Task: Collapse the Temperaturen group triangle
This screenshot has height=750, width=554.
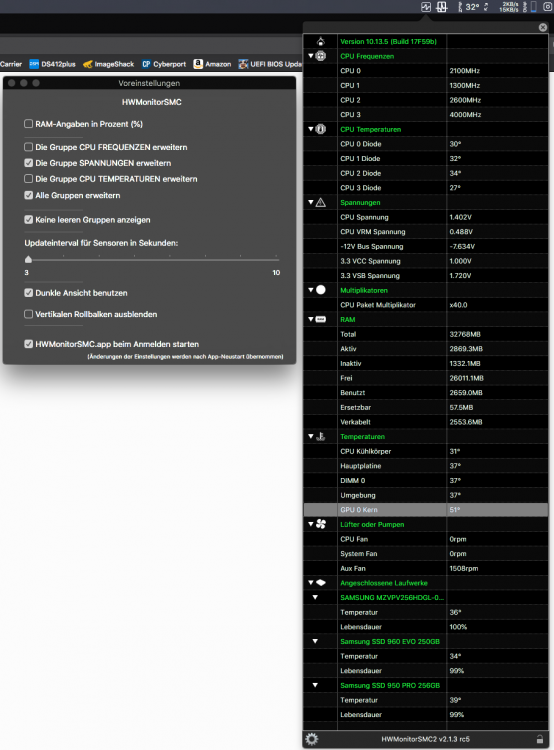Action: (x=310, y=436)
